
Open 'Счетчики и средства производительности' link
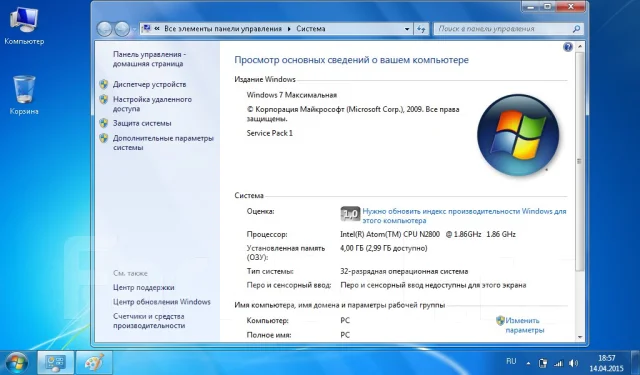point(149,321)
